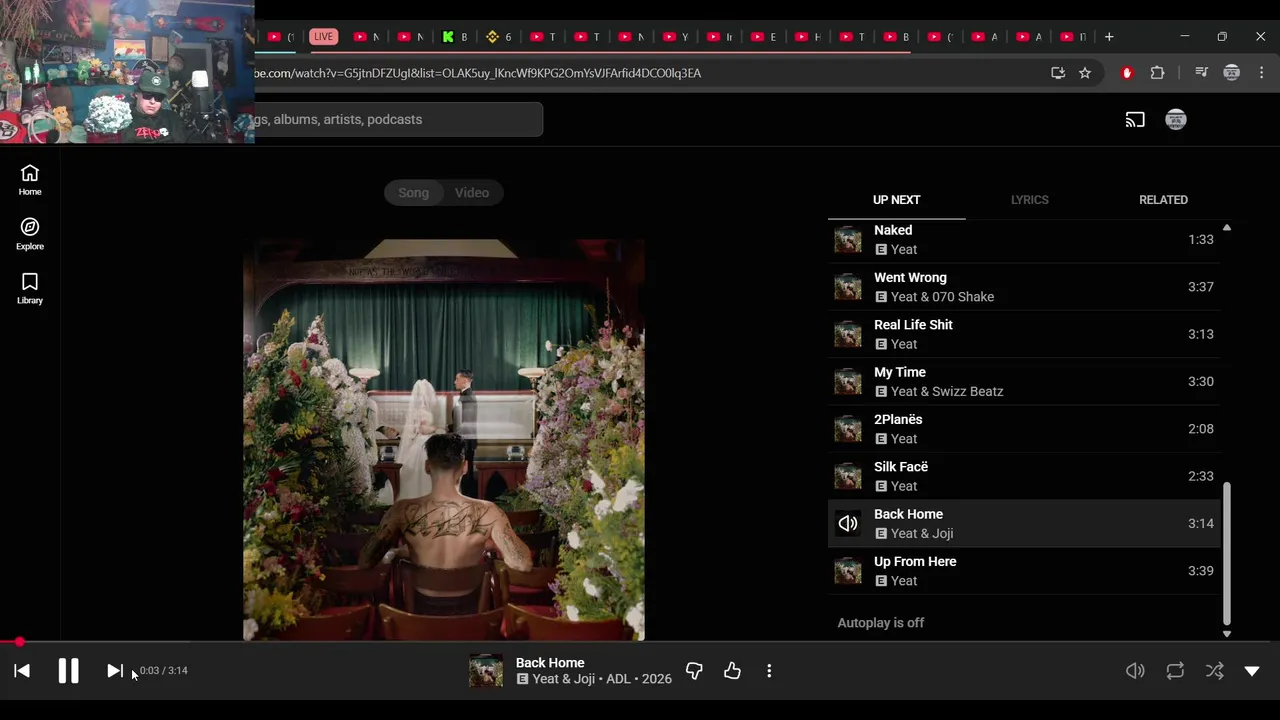Open the browser profile icon
Image resolution: width=1280 pixels, height=720 pixels.
click(1232, 73)
